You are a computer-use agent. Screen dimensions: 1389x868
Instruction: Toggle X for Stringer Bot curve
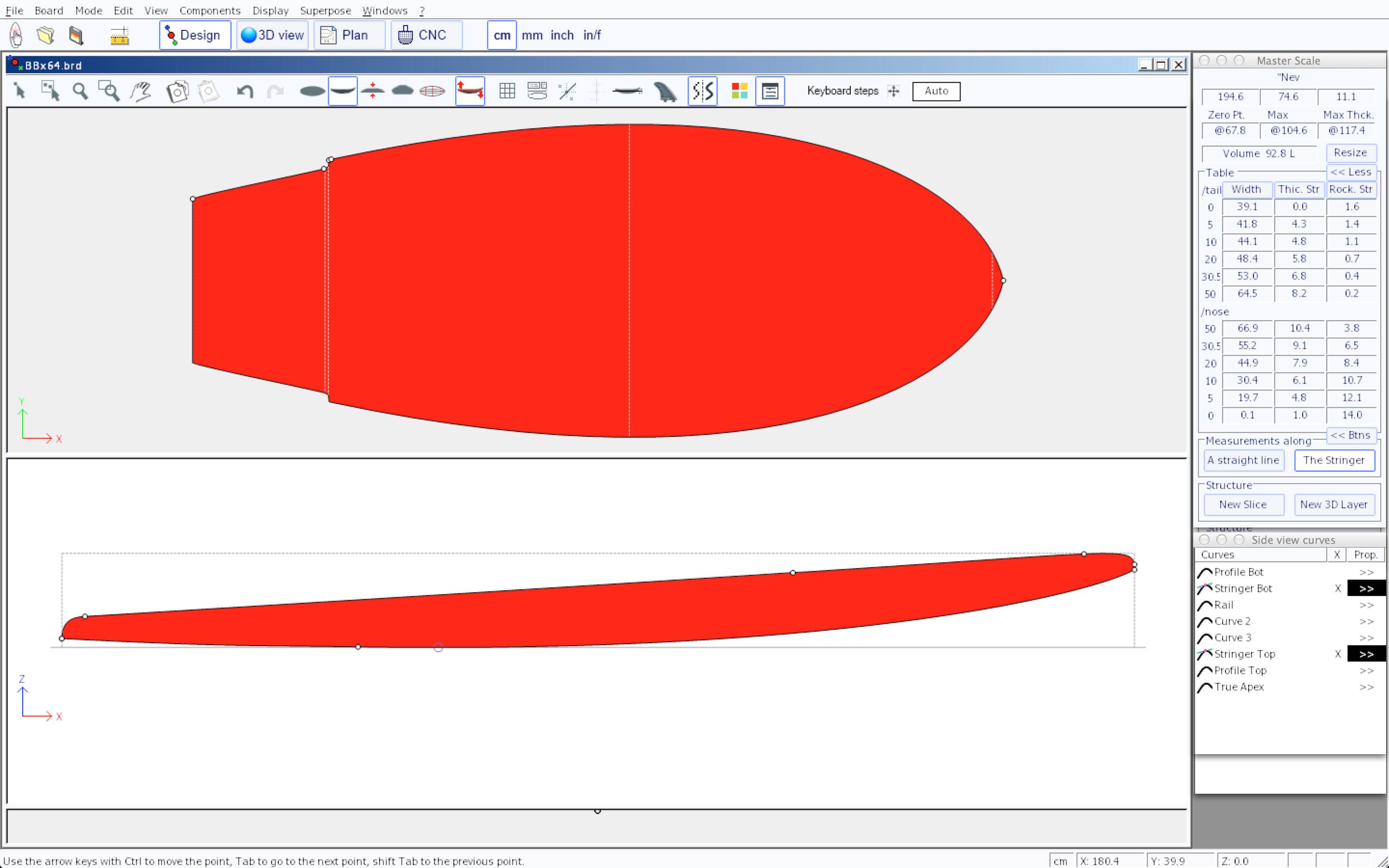pos(1337,588)
